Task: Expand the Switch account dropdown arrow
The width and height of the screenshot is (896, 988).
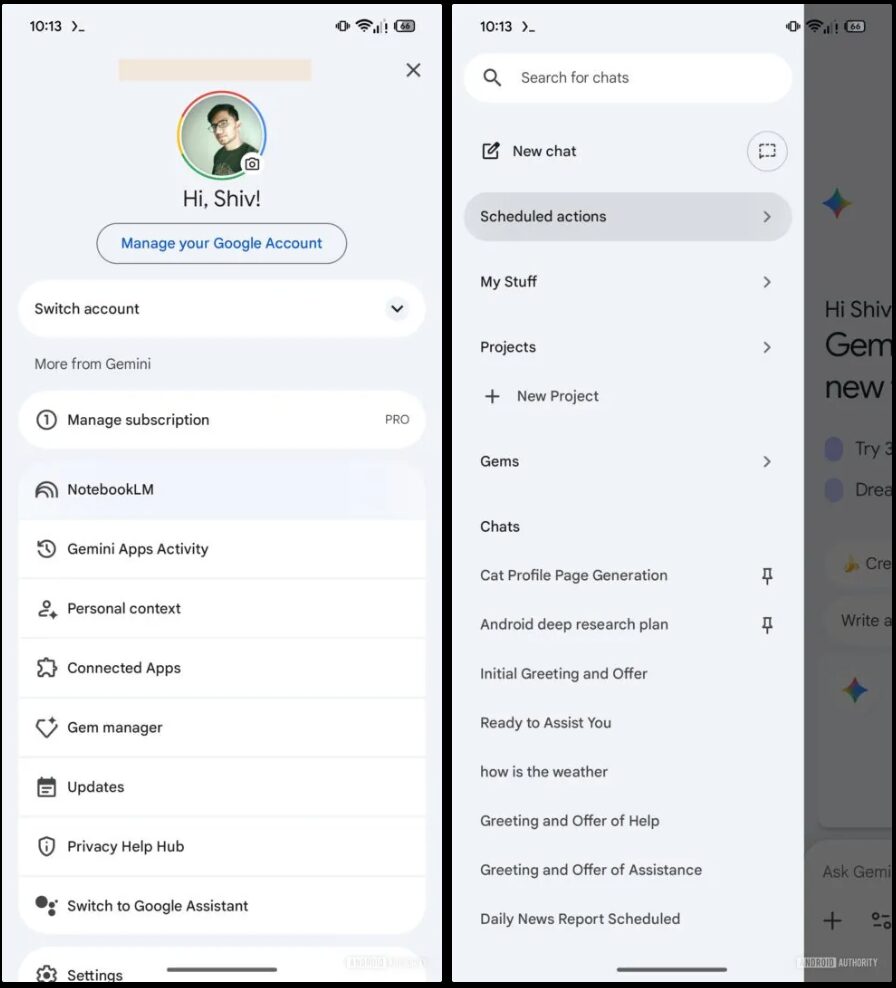Action: (397, 309)
